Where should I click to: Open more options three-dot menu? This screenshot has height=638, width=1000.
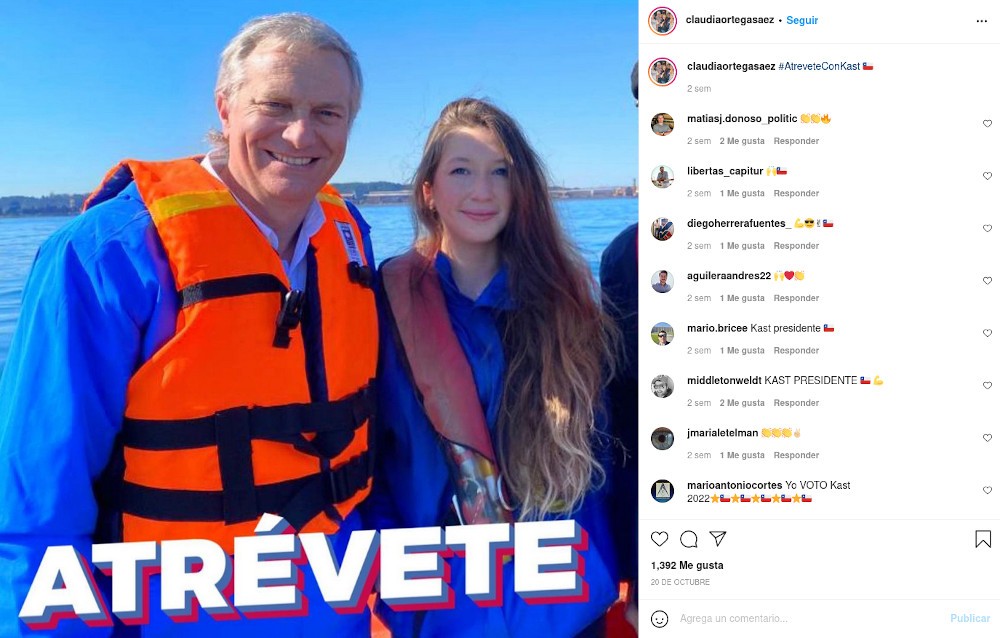[x=982, y=21]
